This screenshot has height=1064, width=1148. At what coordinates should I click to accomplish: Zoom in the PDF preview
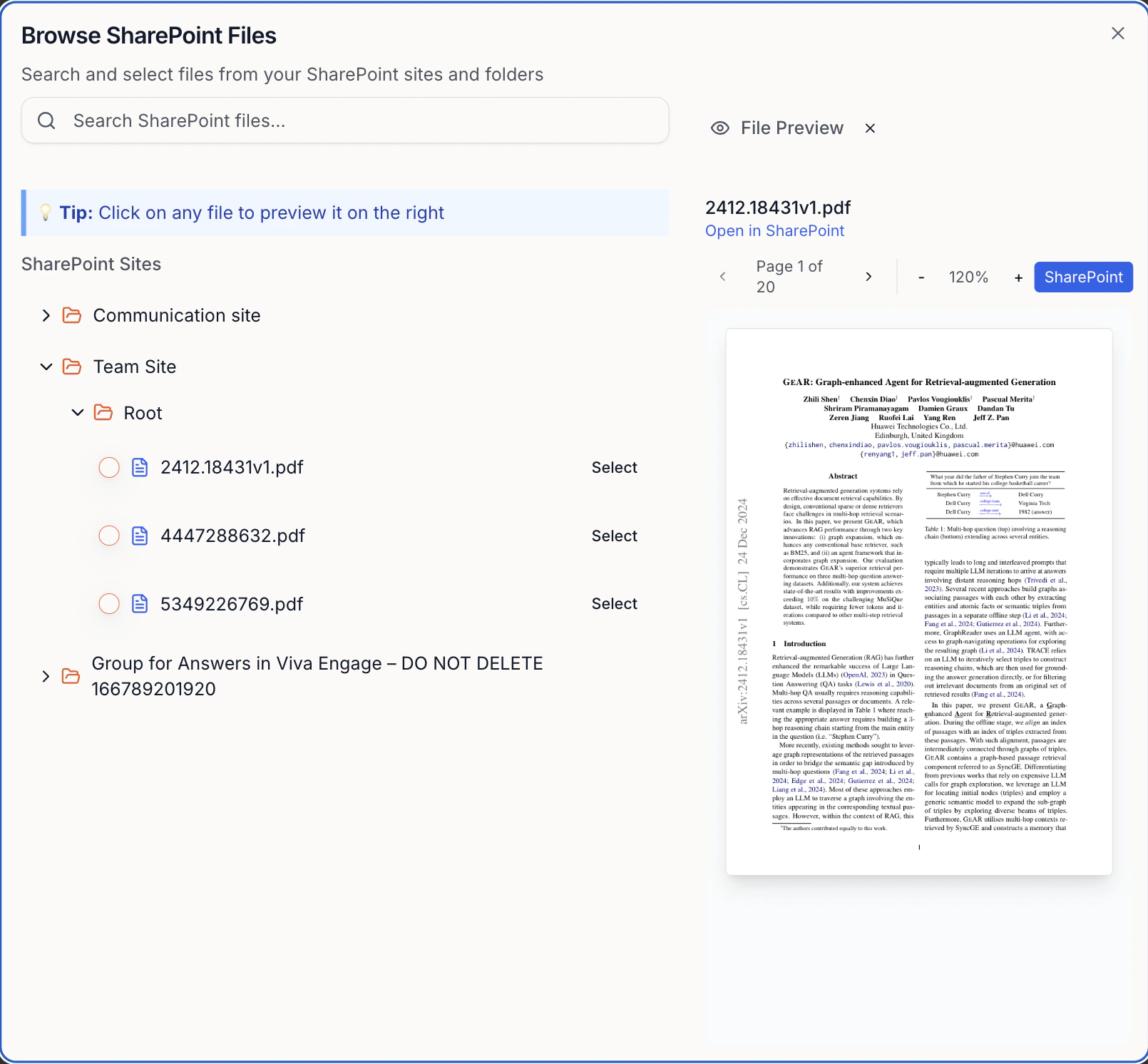(1018, 277)
